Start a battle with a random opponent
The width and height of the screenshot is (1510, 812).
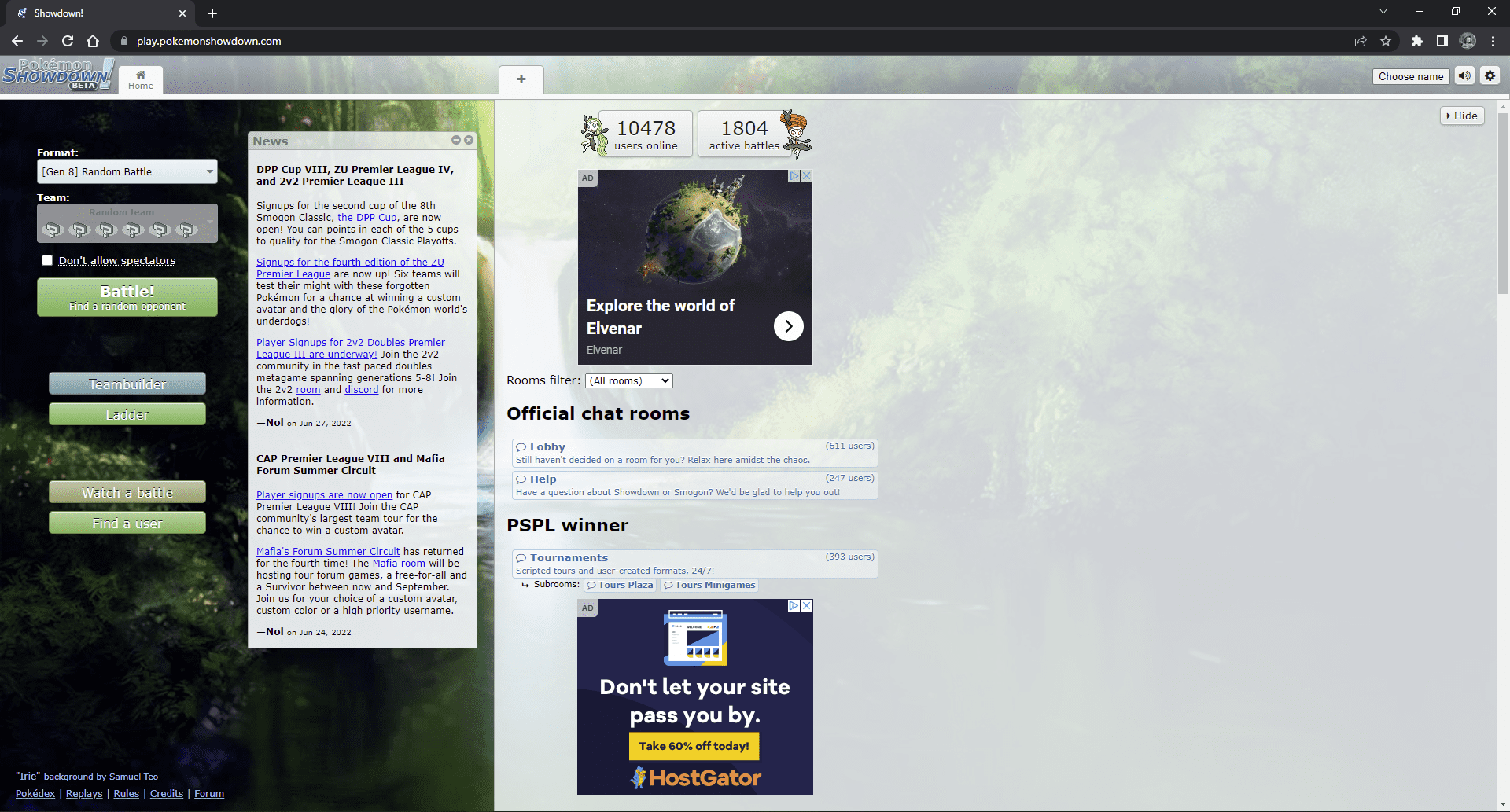(127, 297)
